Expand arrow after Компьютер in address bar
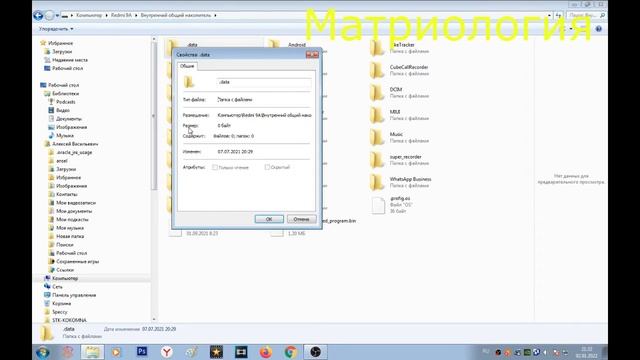Screen dimensions: 640x360 (107, 16)
